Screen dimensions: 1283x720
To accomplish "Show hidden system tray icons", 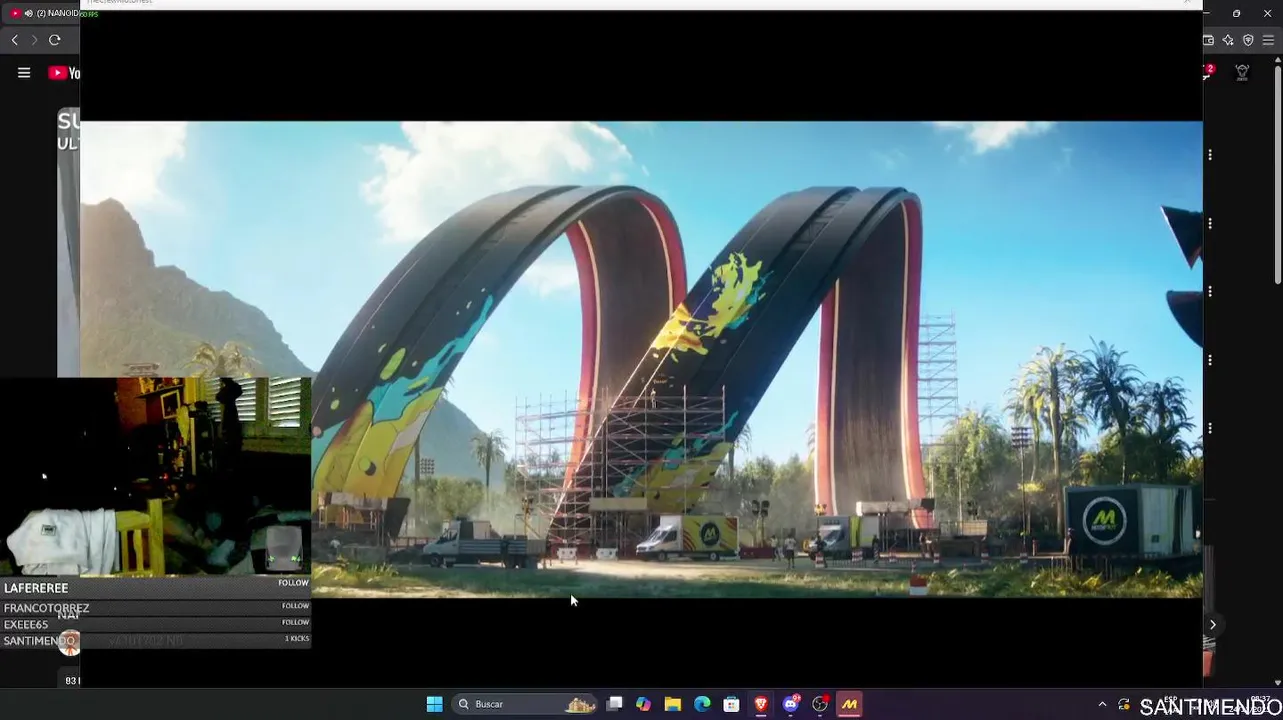I will point(1102,704).
